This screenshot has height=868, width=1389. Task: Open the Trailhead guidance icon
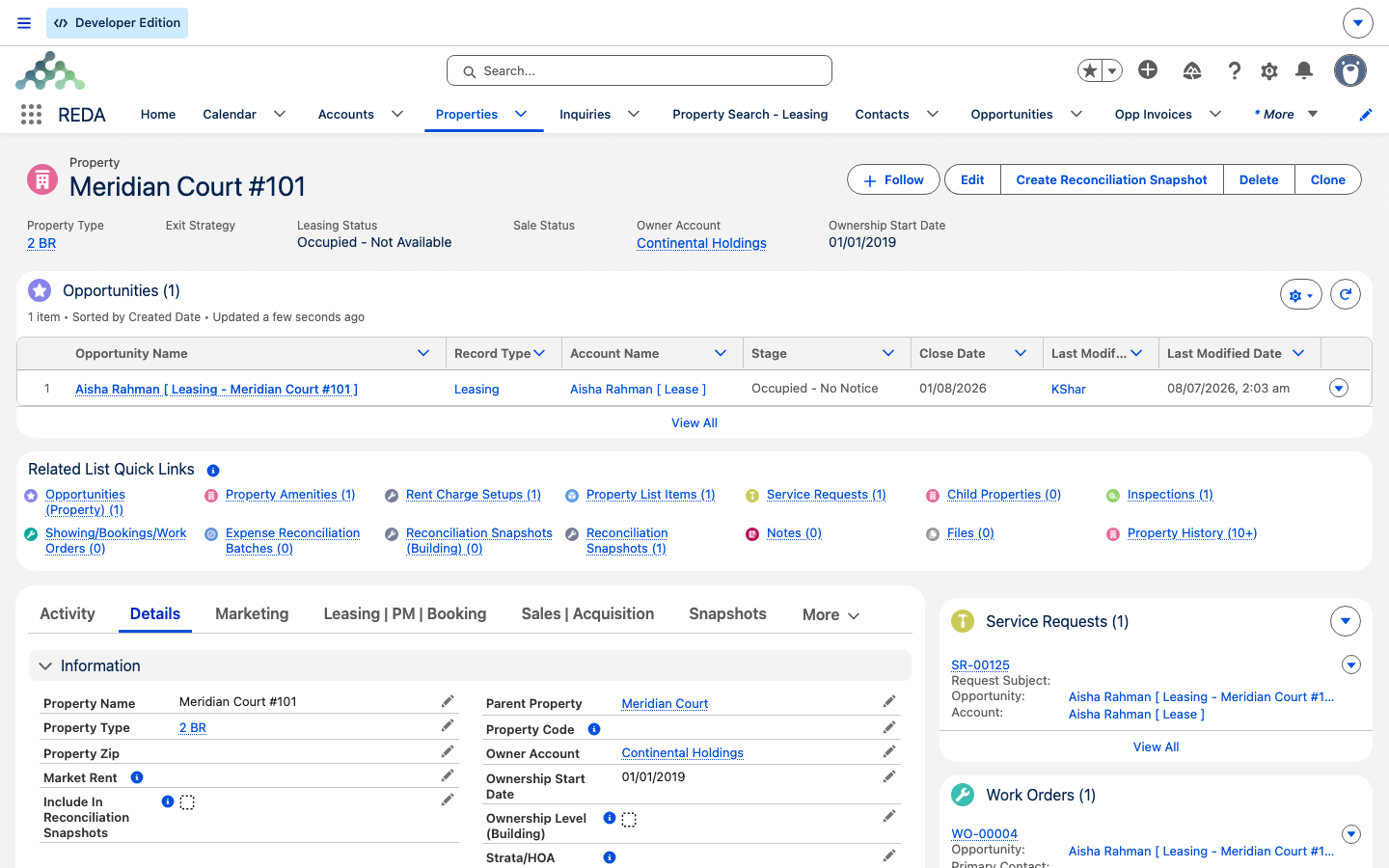(x=1192, y=70)
